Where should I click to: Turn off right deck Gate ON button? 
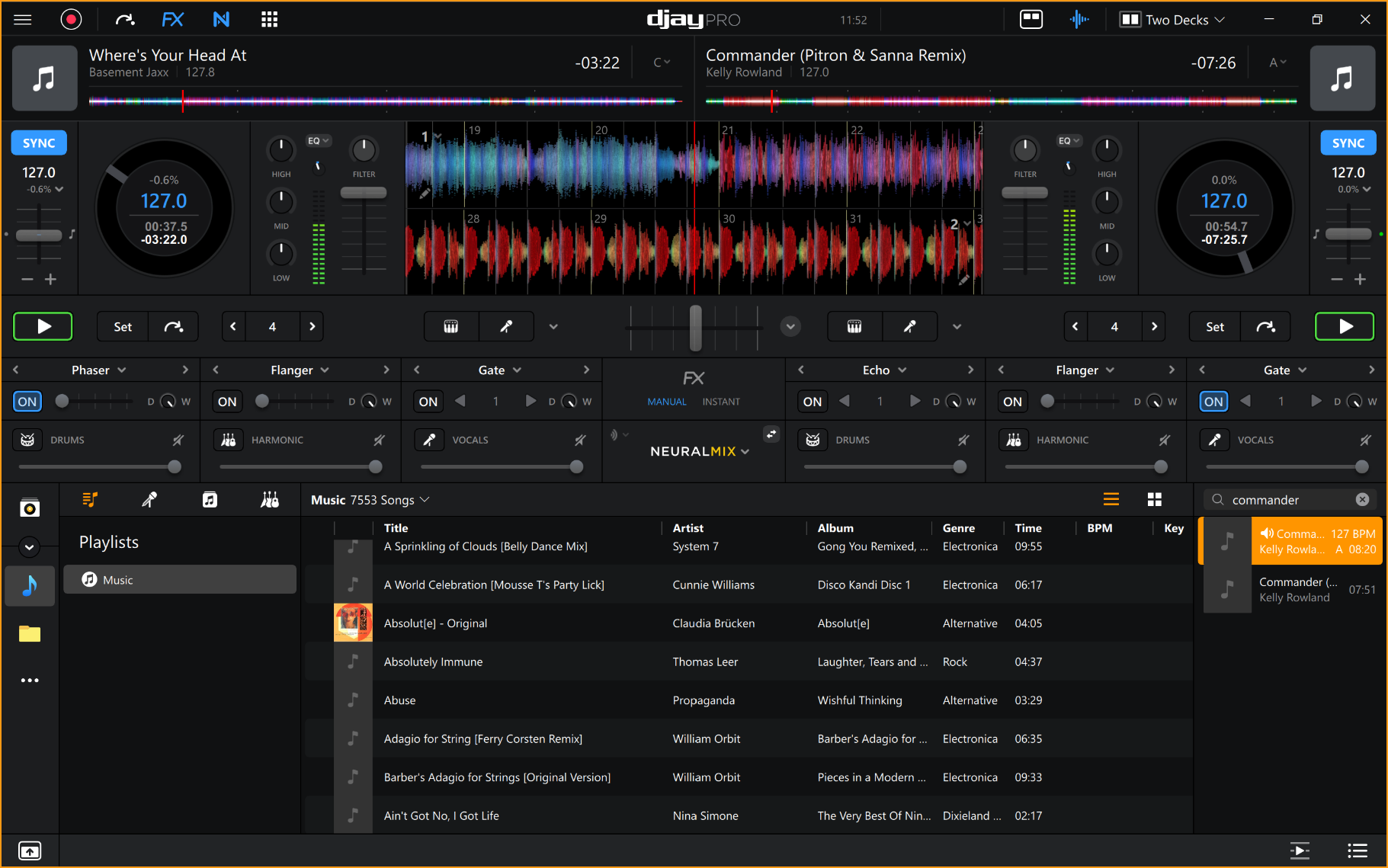1214,402
